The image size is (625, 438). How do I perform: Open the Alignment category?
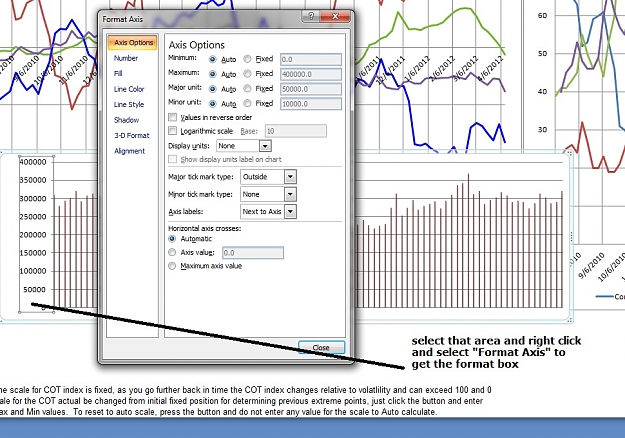130,151
